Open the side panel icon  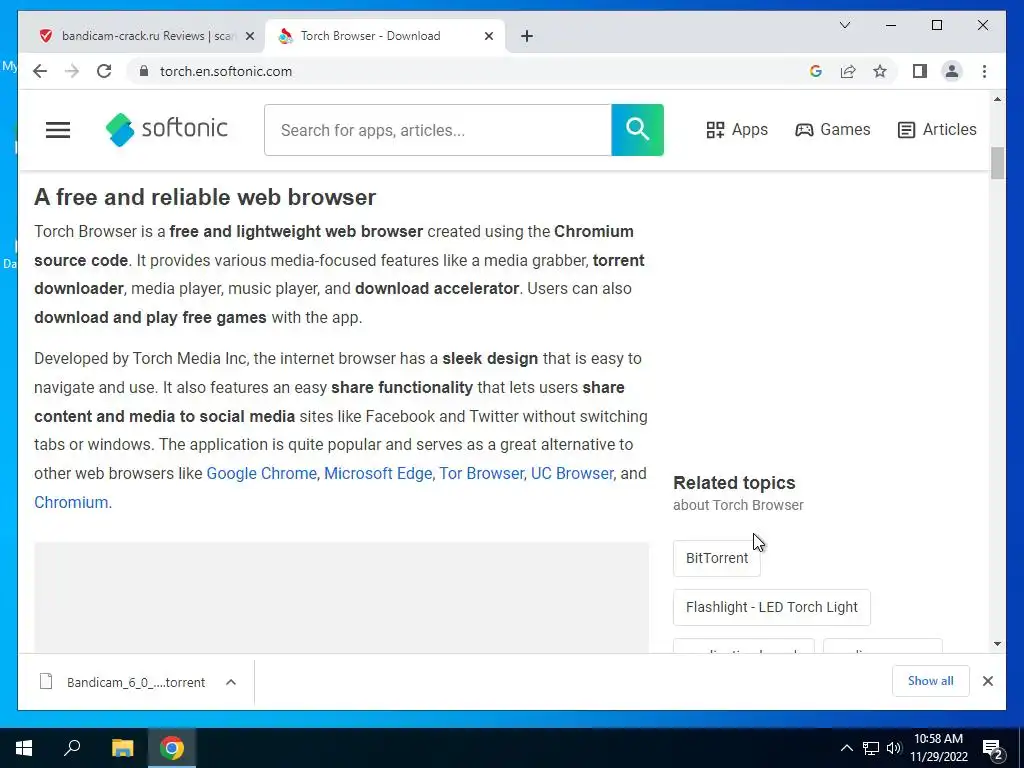click(920, 71)
